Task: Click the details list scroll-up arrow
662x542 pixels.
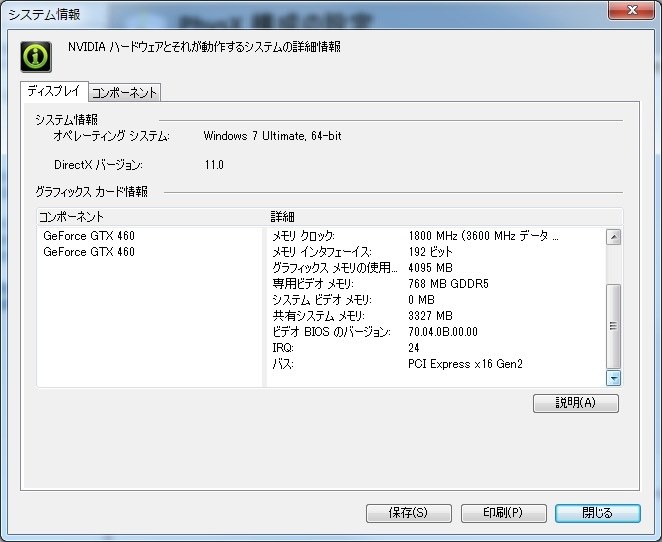Action: [x=613, y=237]
